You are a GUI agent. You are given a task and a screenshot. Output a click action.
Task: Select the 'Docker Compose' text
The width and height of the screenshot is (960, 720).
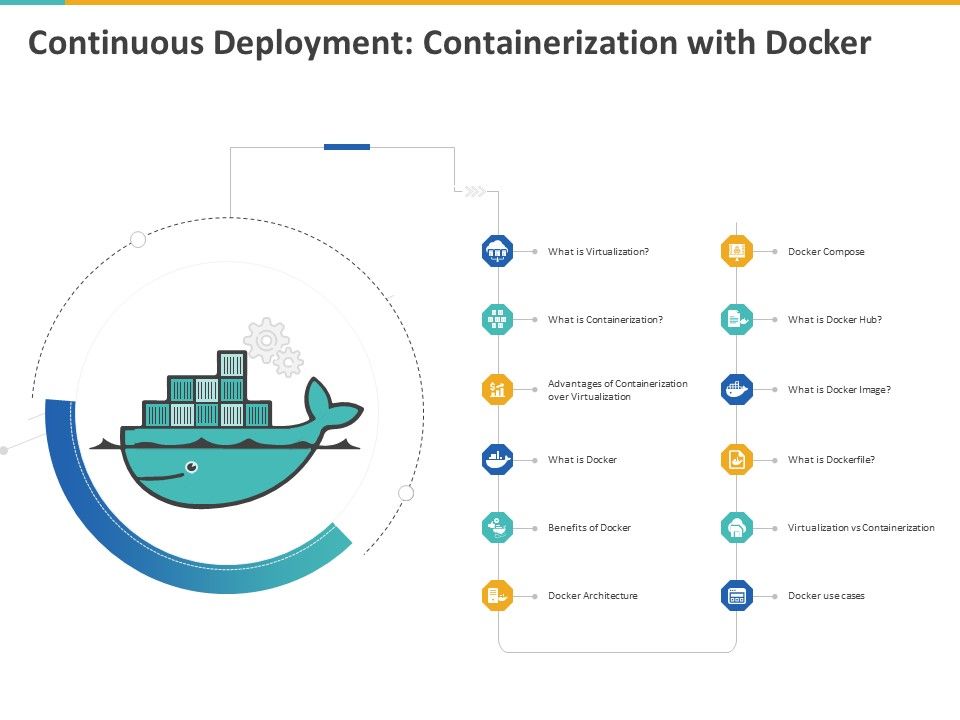pyautogui.click(x=826, y=252)
